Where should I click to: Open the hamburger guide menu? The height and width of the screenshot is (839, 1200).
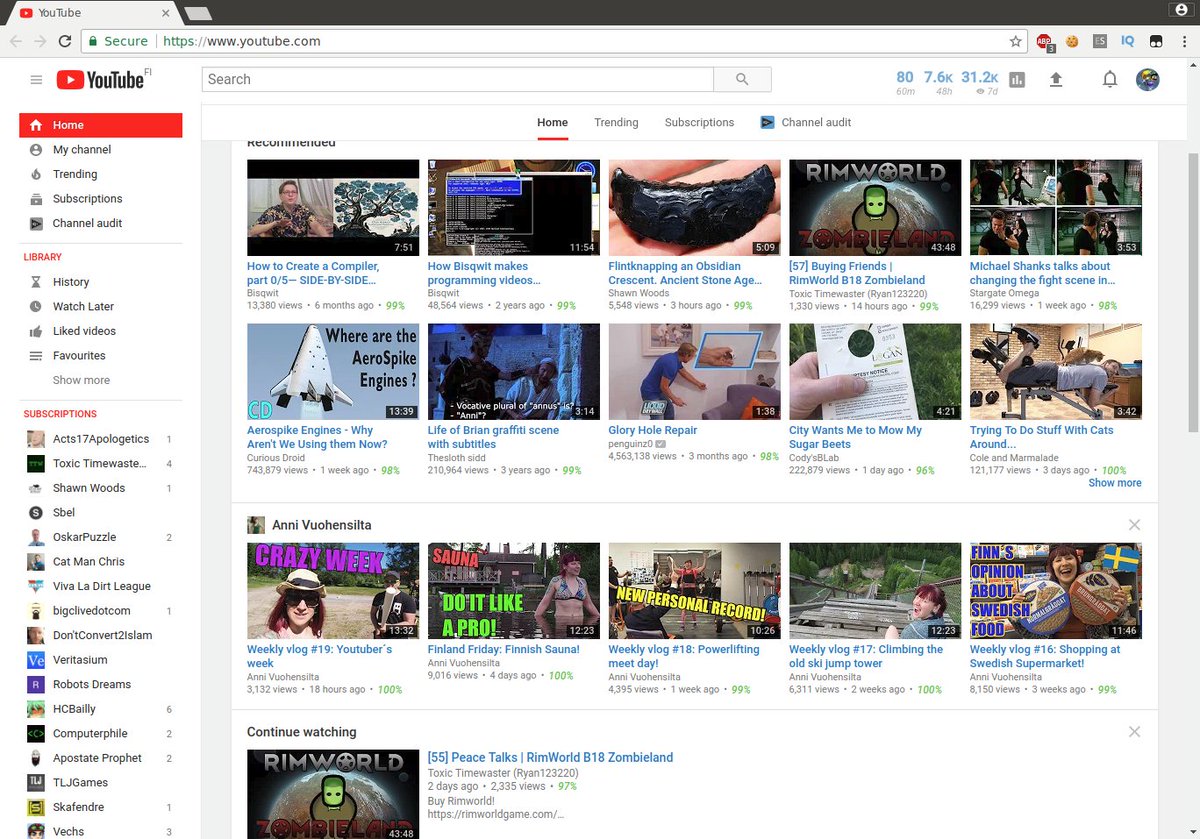click(36, 80)
